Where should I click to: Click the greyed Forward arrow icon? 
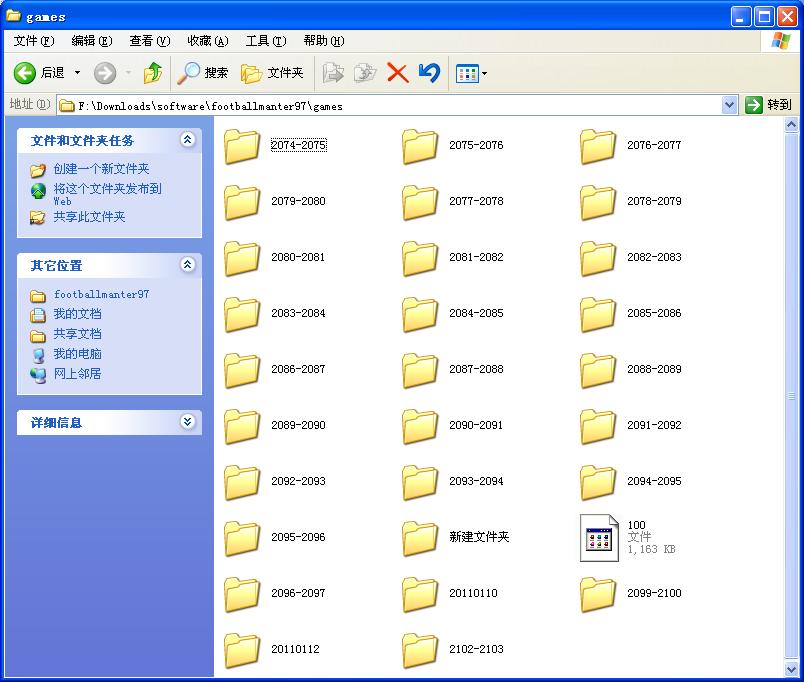[105, 73]
